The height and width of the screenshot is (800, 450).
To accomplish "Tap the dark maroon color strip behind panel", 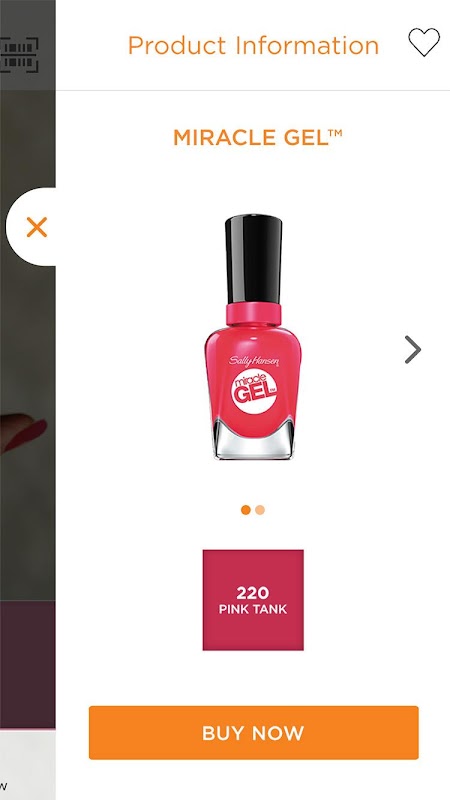I will [x=28, y=664].
